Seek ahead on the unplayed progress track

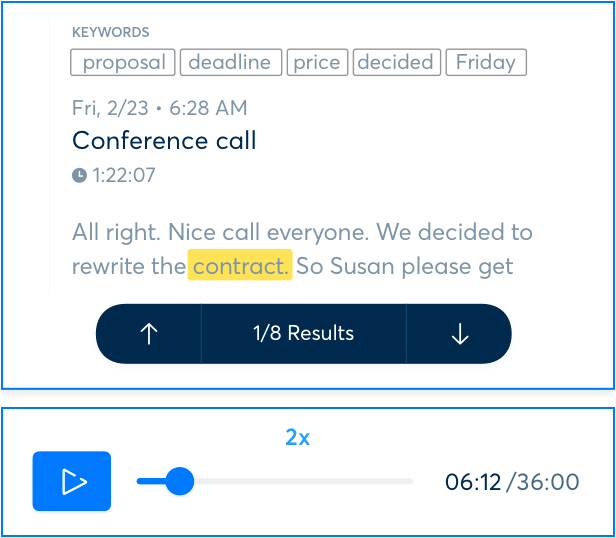point(303,481)
